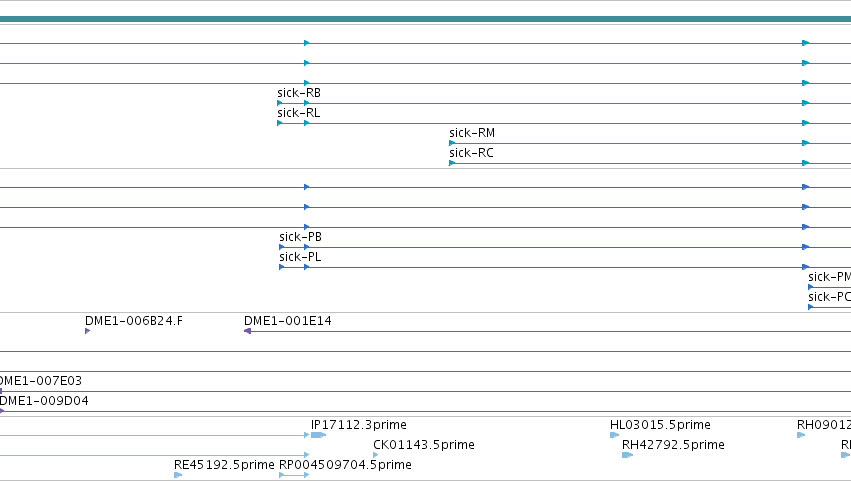
Task: Click the RE45192.5prime exon marker
Action: (x=178, y=475)
